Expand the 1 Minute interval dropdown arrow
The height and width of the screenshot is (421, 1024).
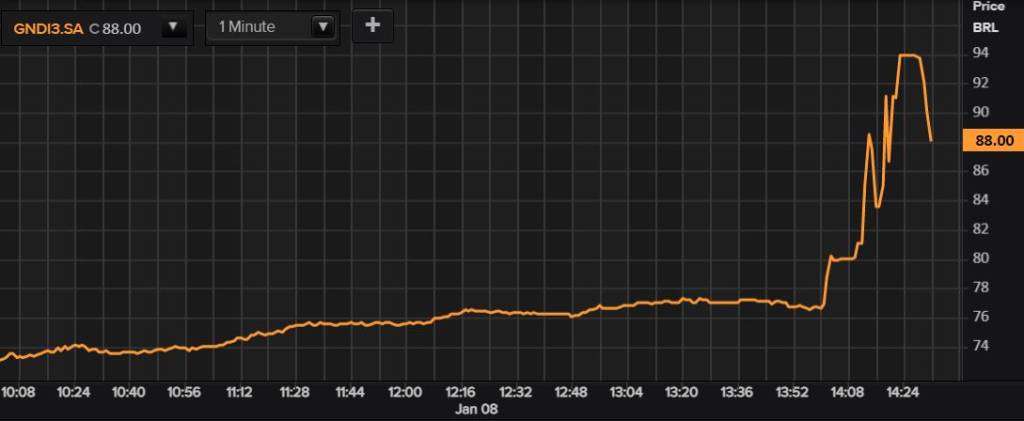click(x=322, y=27)
